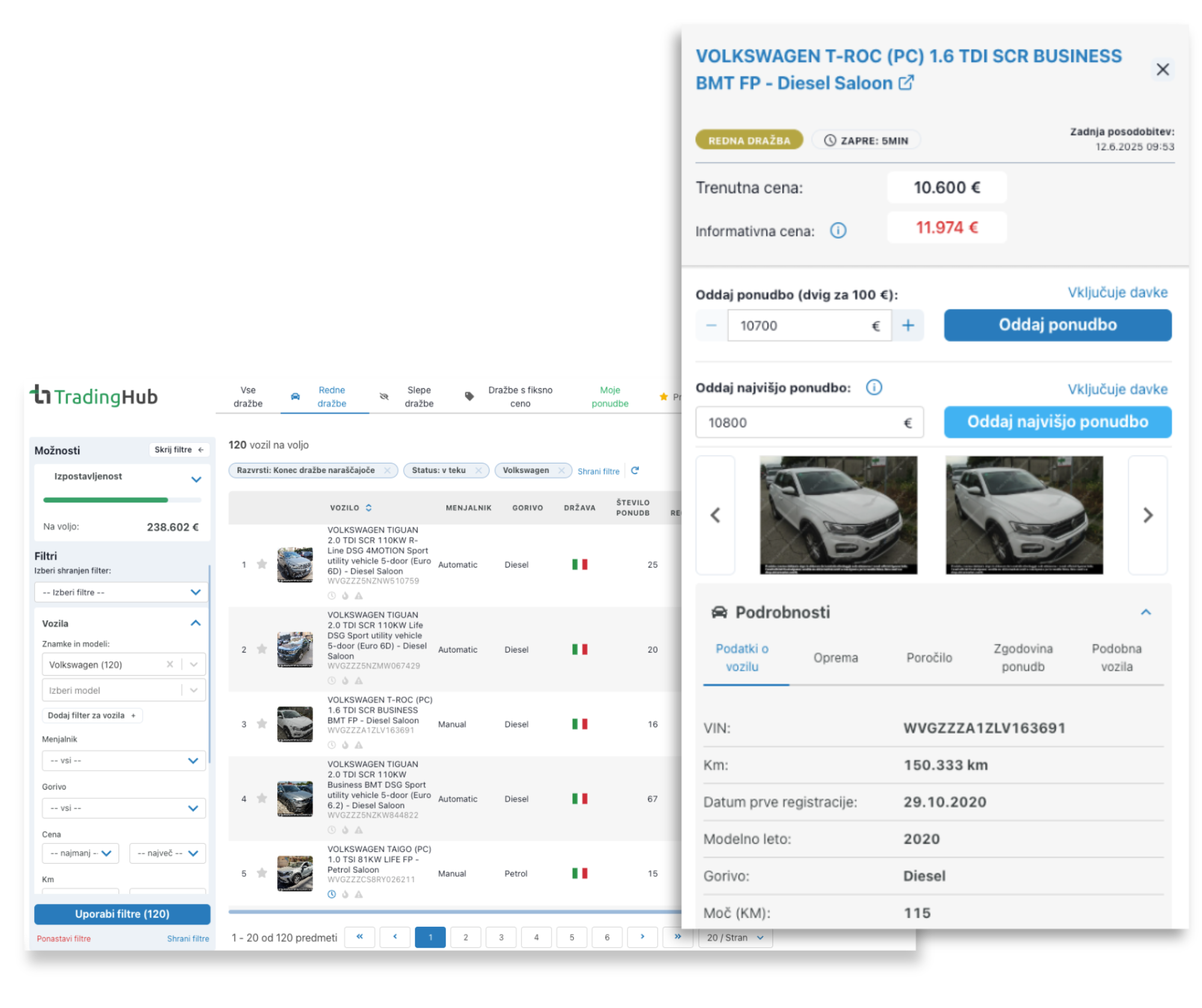This screenshot has width=1202, height=1008.
Task: Switch to Podatki o vozilu tab
Action: click(742, 658)
